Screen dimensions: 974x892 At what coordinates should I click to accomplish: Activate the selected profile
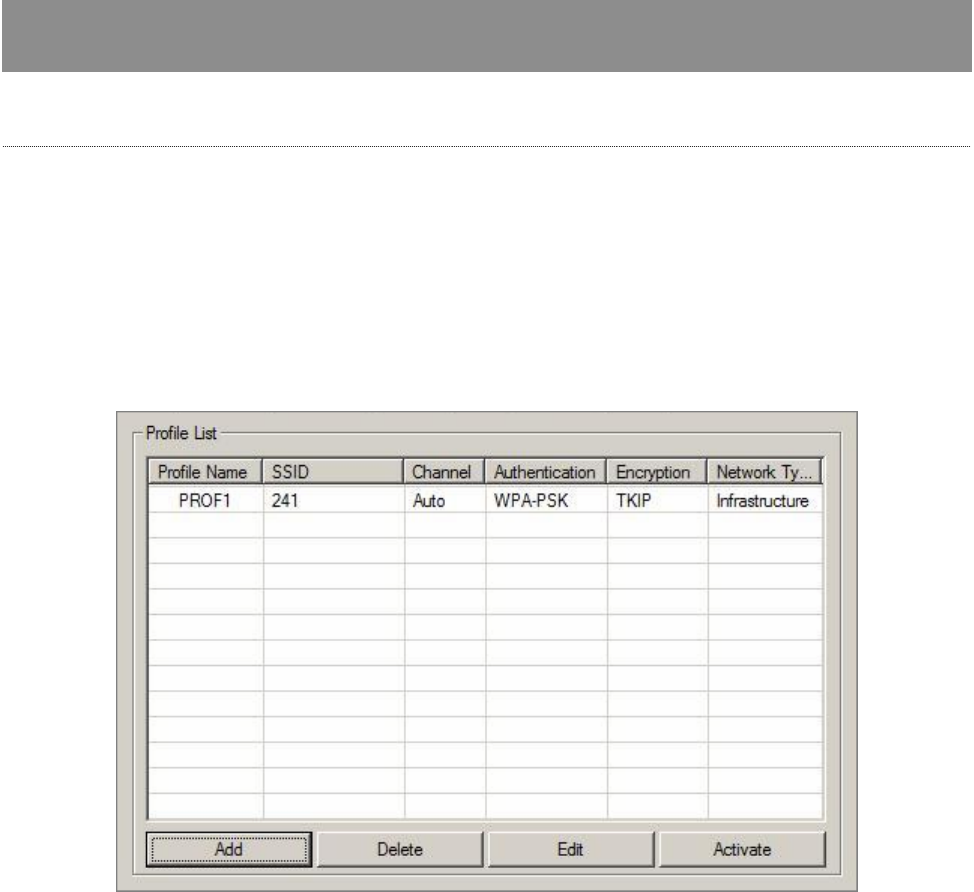(x=742, y=849)
